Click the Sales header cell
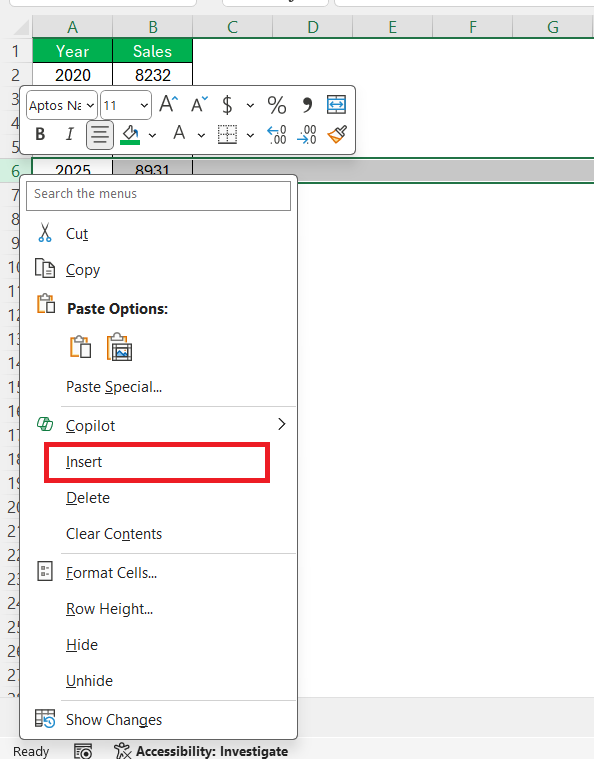 click(152, 51)
